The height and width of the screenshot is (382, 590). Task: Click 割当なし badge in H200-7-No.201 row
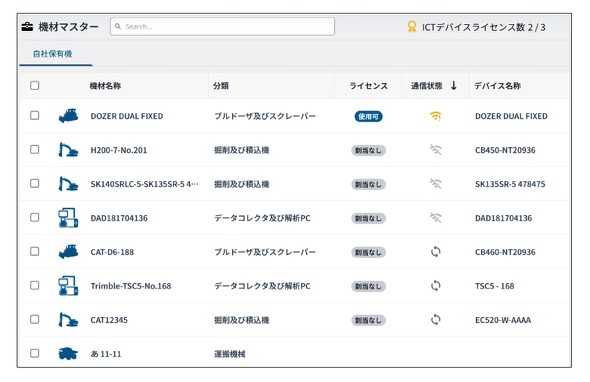tap(368, 151)
